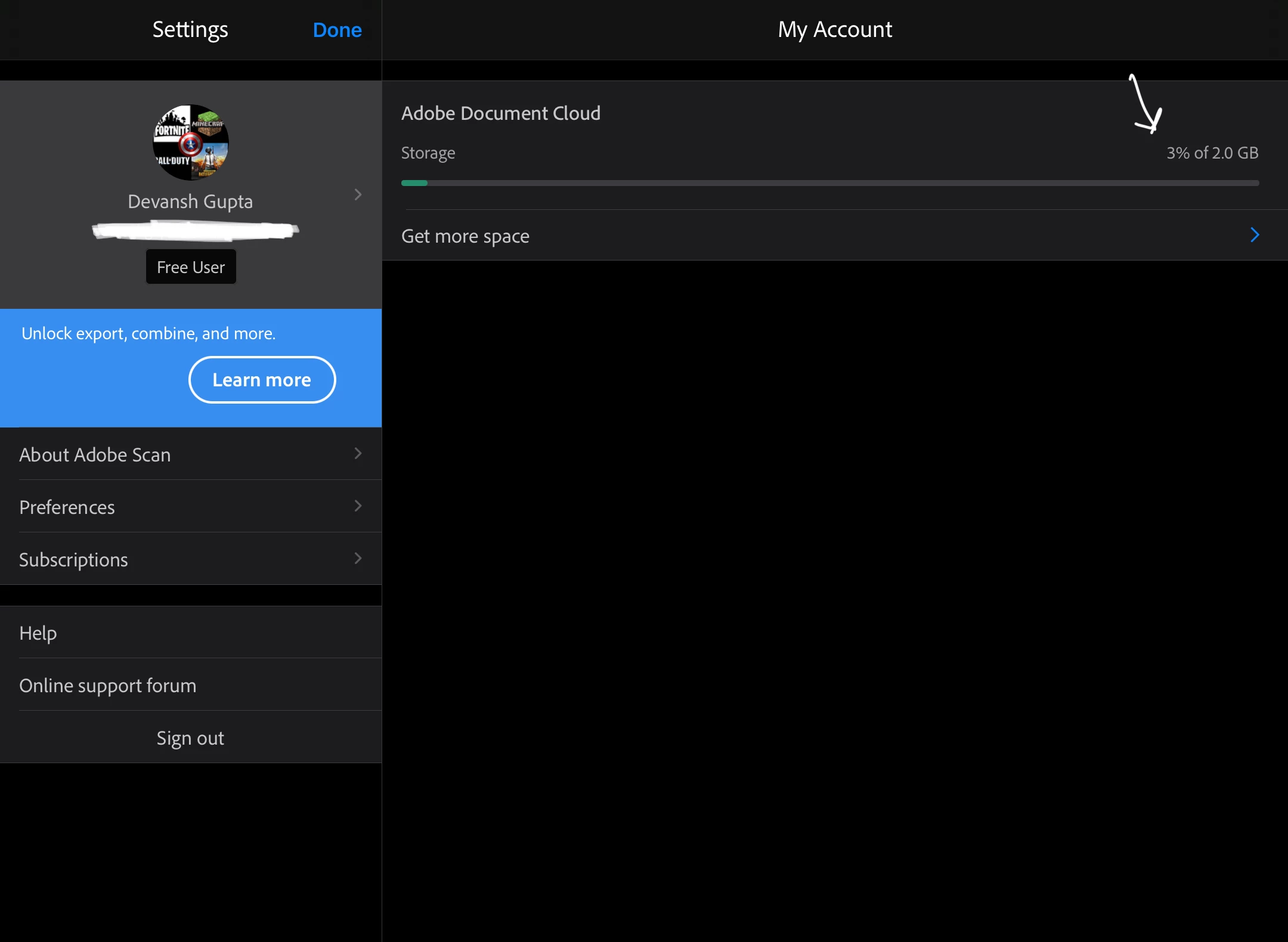Tap the Unlock export, combine banner text

pyautogui.click(x=148, y=333)
